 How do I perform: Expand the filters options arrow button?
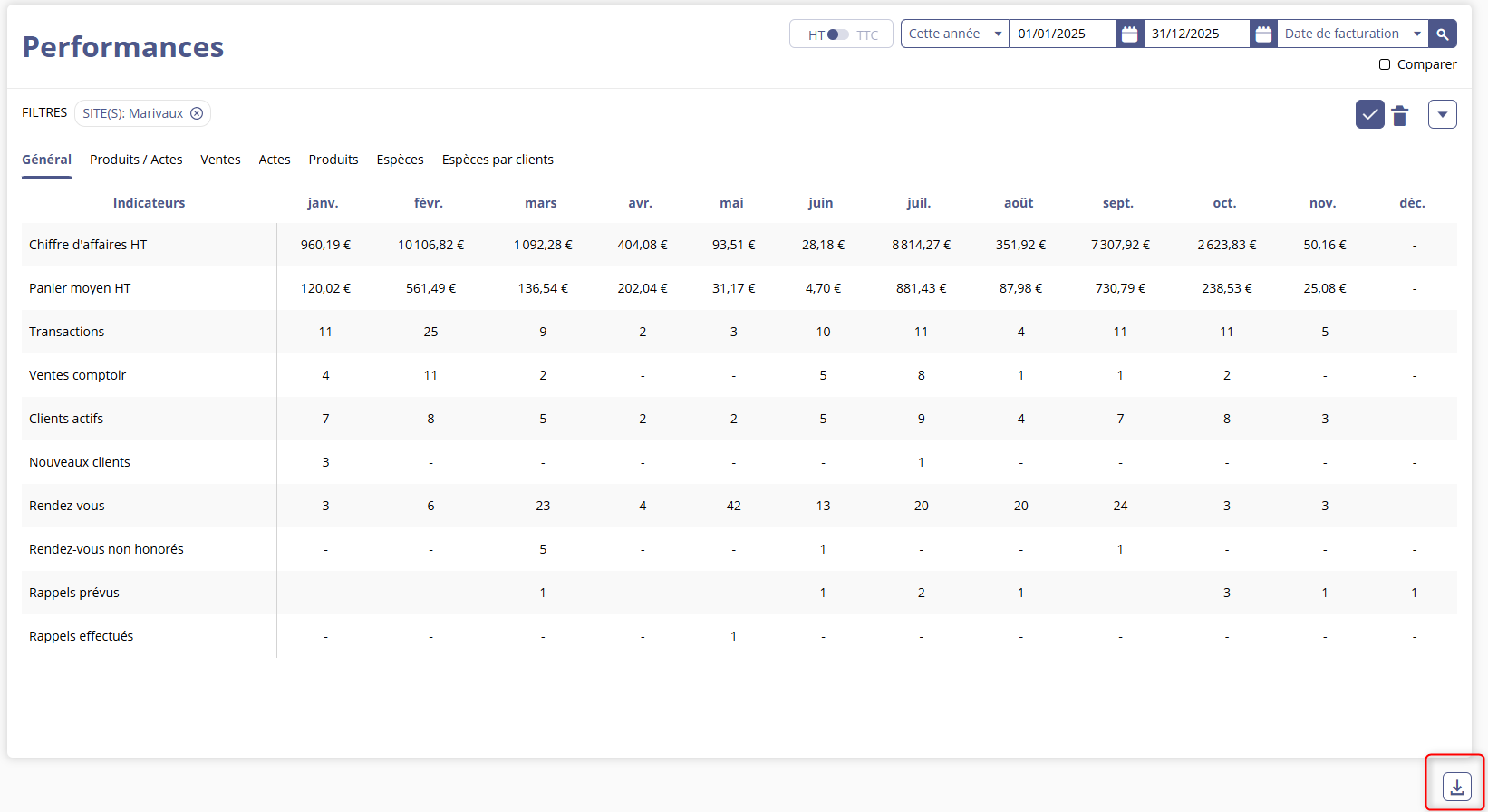coord(1442,114)
